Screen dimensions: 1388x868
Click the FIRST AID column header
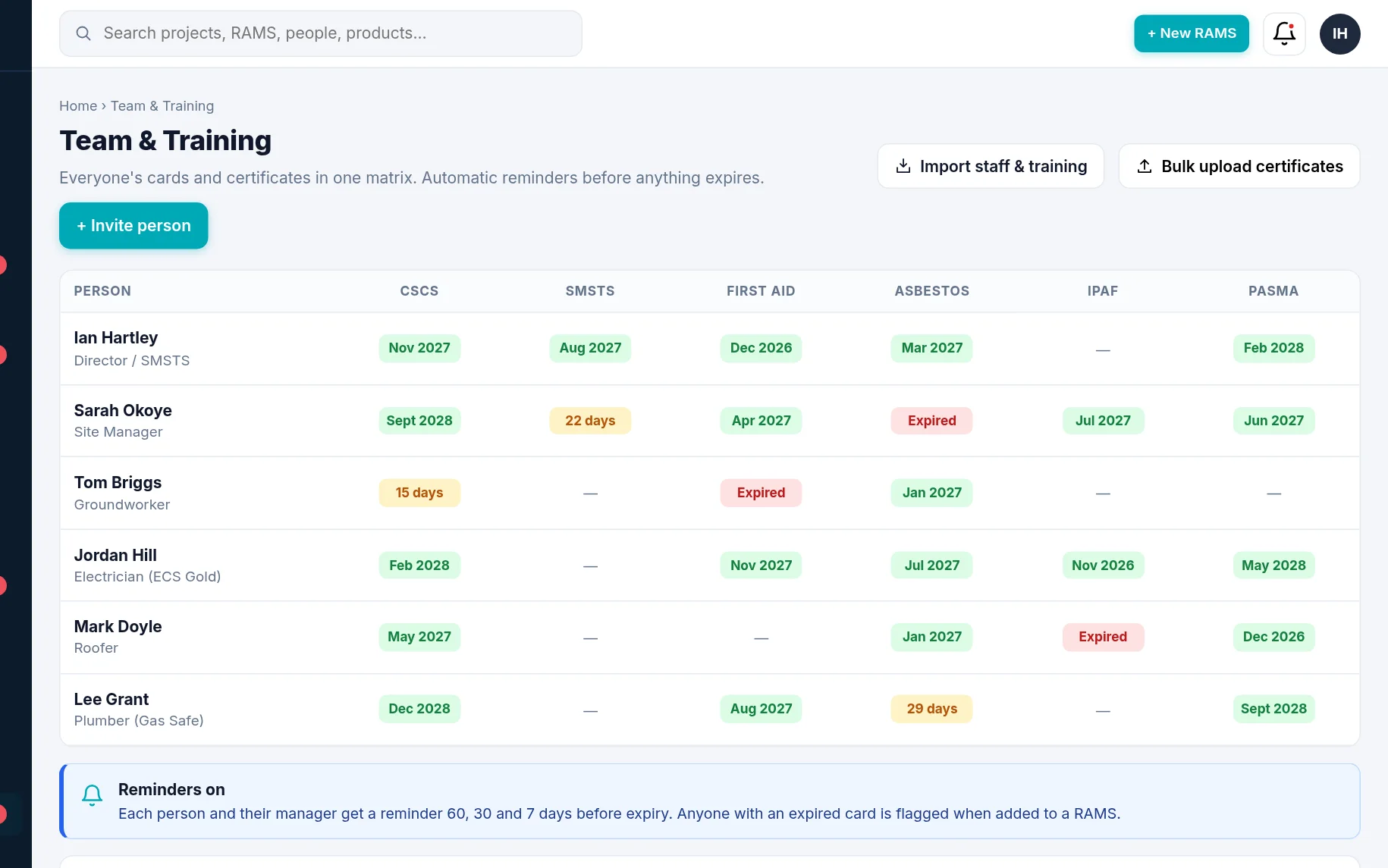click(x=761, y=291)
